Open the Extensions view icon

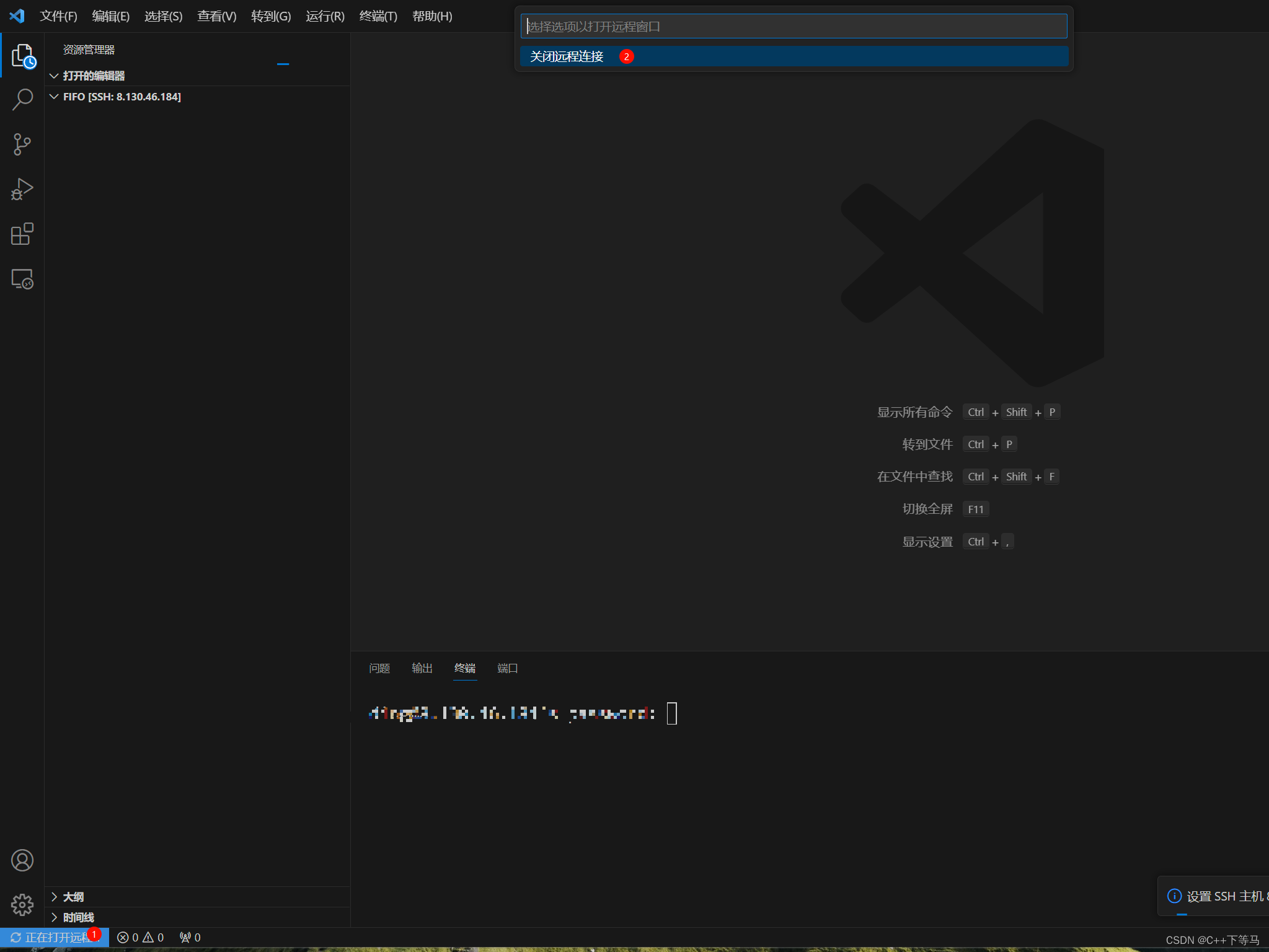click(x=22, y=234)
